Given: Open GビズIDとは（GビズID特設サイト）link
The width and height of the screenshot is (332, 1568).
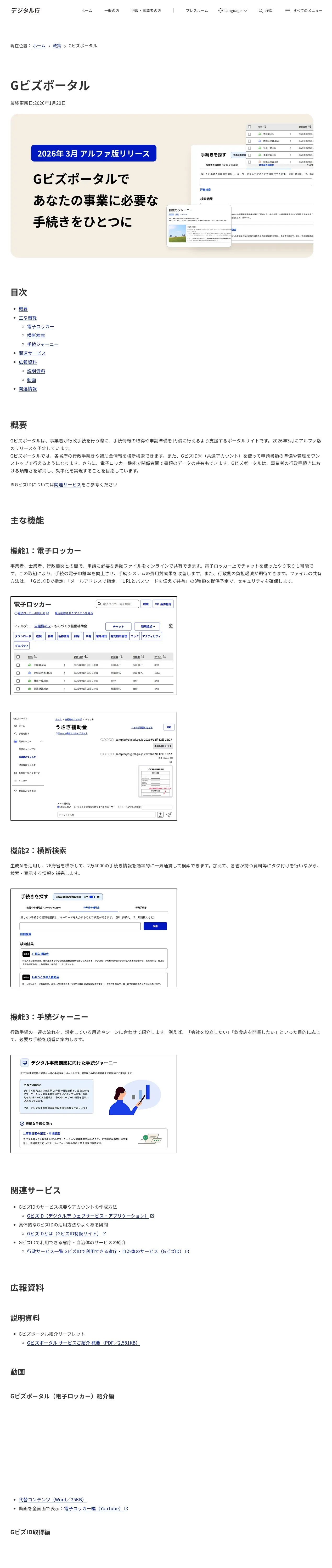Looking at the screenshot, I should click(x=63, y=1233).
